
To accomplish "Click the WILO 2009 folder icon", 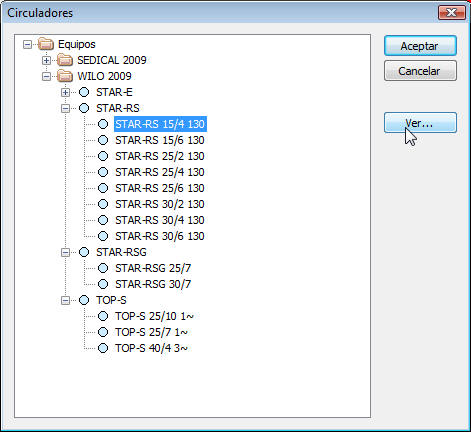I will [x=65, y=76].
